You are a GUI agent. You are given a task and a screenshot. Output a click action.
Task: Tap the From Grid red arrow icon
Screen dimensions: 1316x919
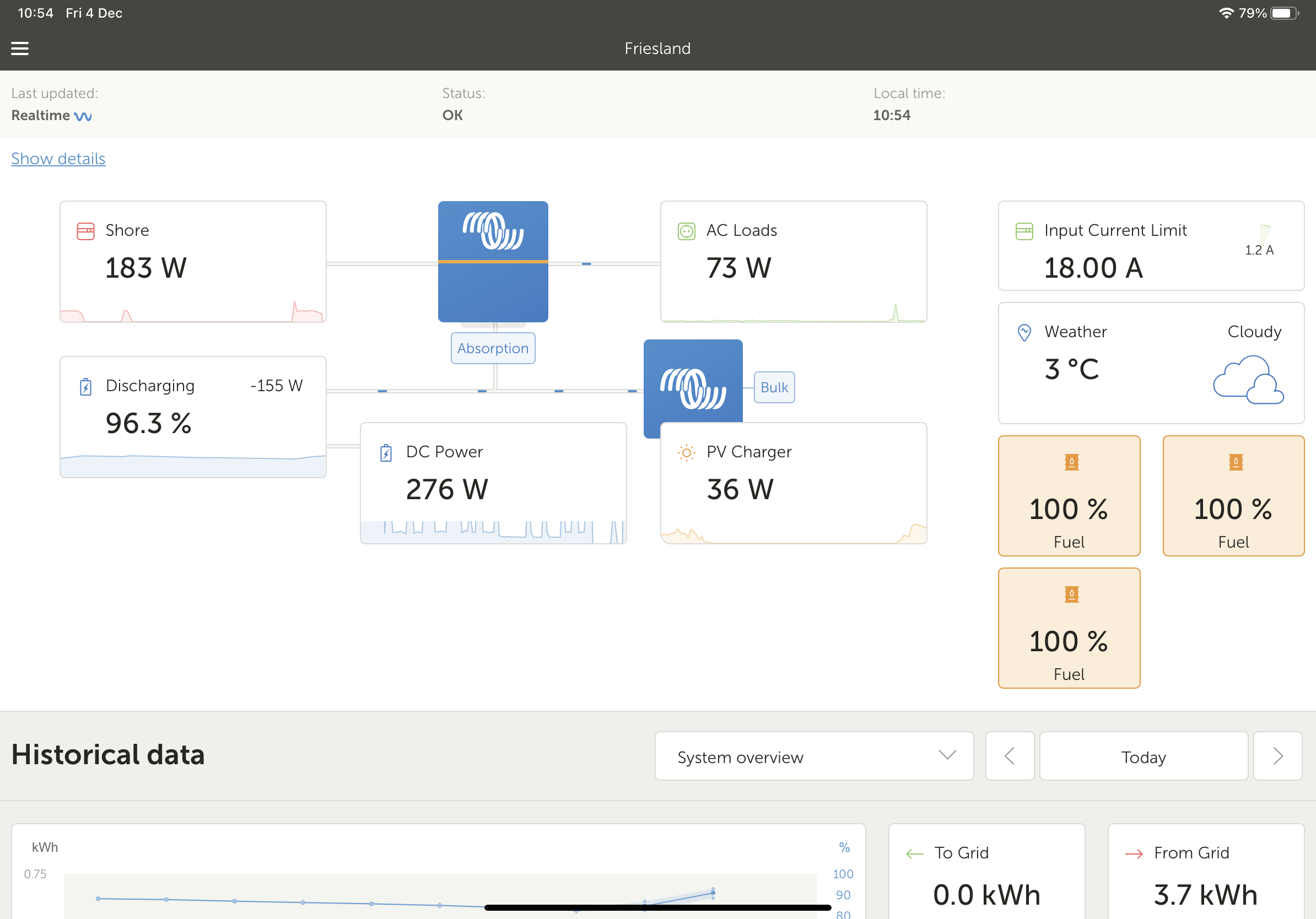click(x=1133, y=853)
